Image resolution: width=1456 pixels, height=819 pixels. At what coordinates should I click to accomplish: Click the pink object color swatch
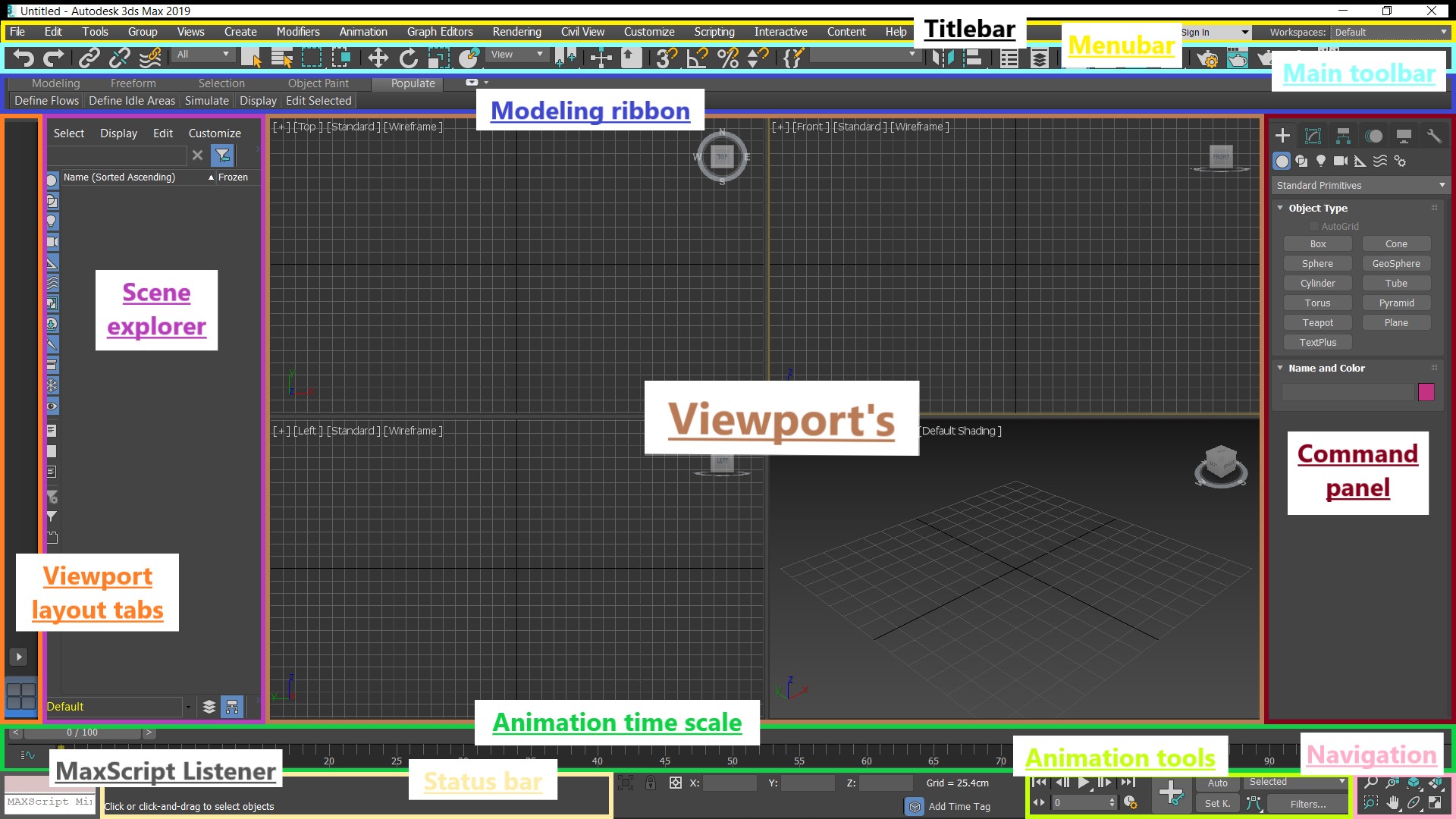(1426, 391)
